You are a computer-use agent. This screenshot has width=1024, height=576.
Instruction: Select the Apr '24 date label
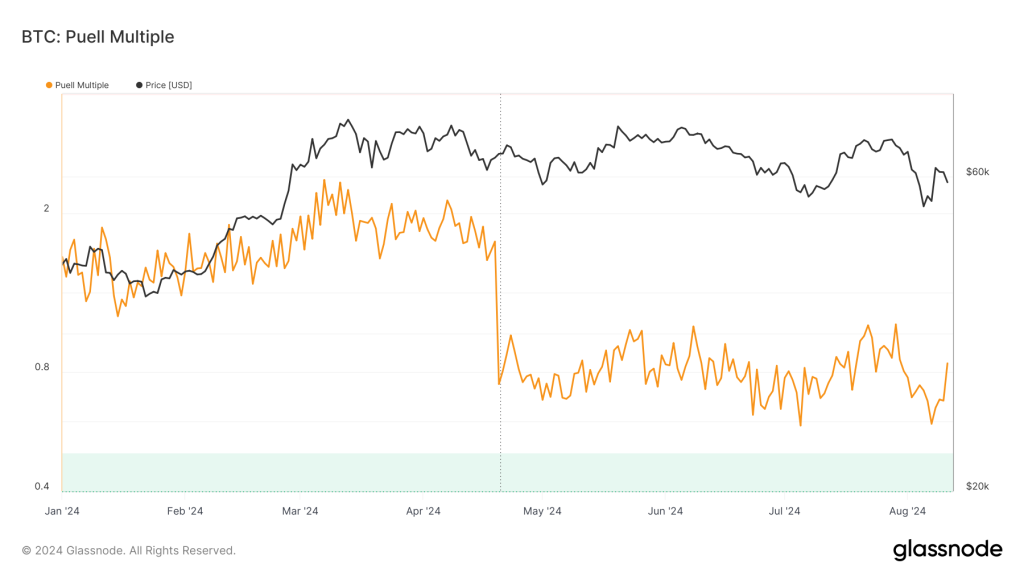422,511
